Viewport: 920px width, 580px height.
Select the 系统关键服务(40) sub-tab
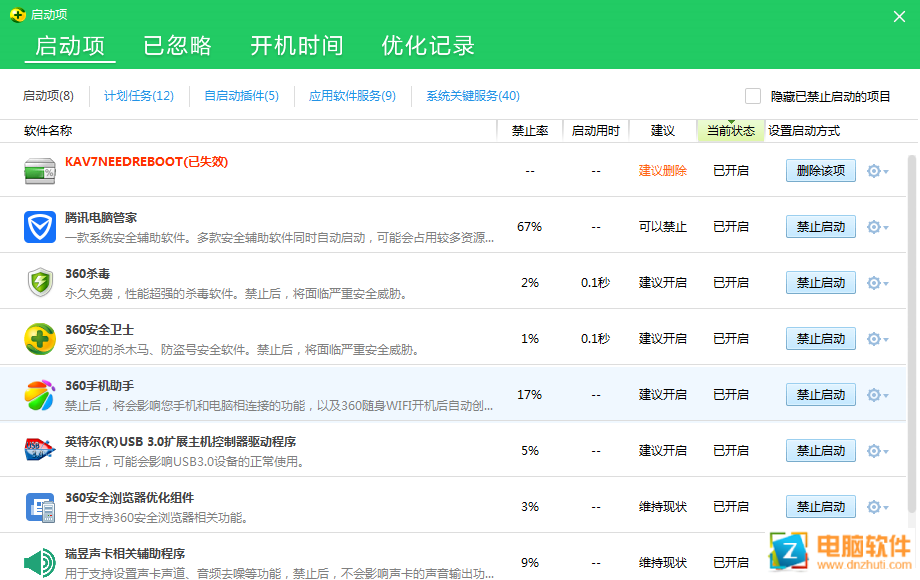coord(473,96)
